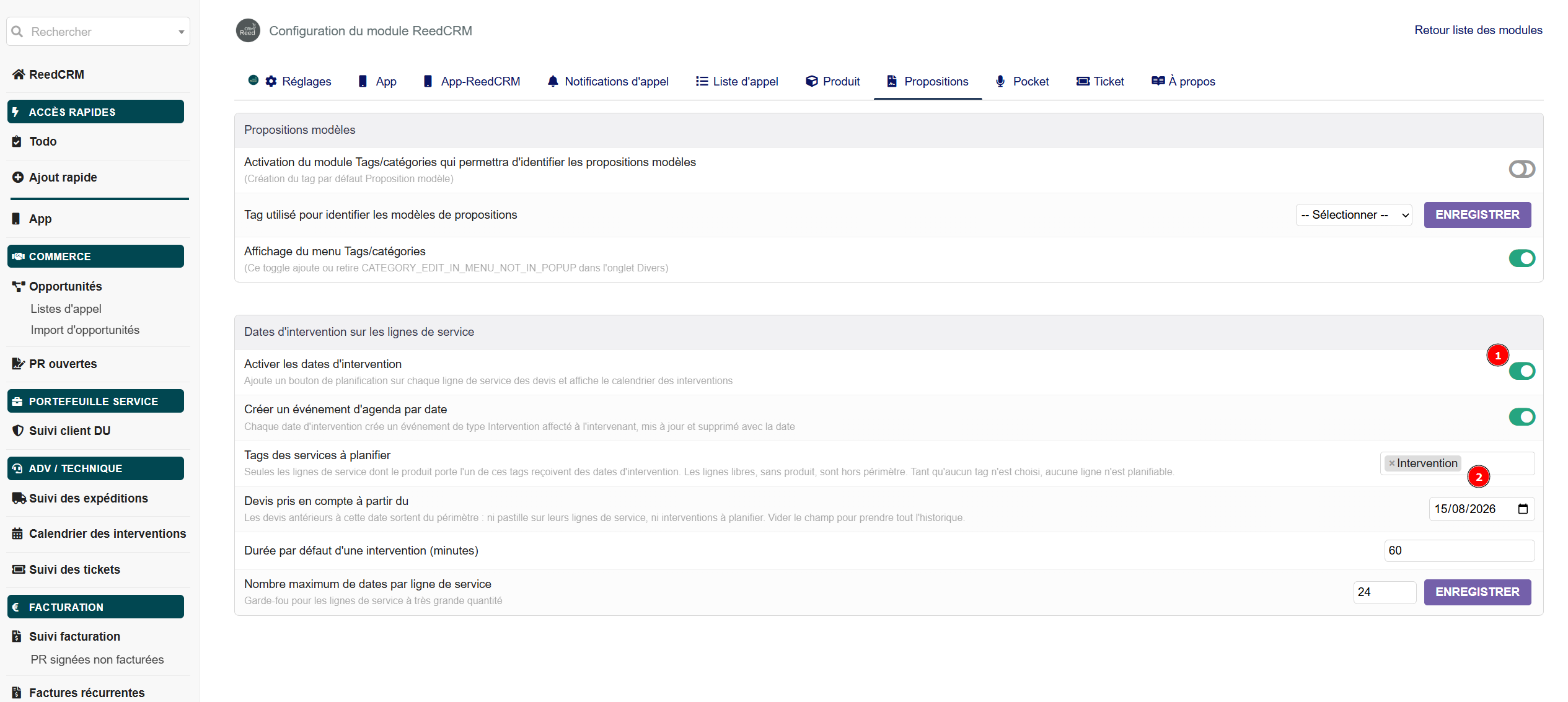Click the default intervention duration field
The image size is (1568, 702).
pyautogui.click(x=1459, y=551)
